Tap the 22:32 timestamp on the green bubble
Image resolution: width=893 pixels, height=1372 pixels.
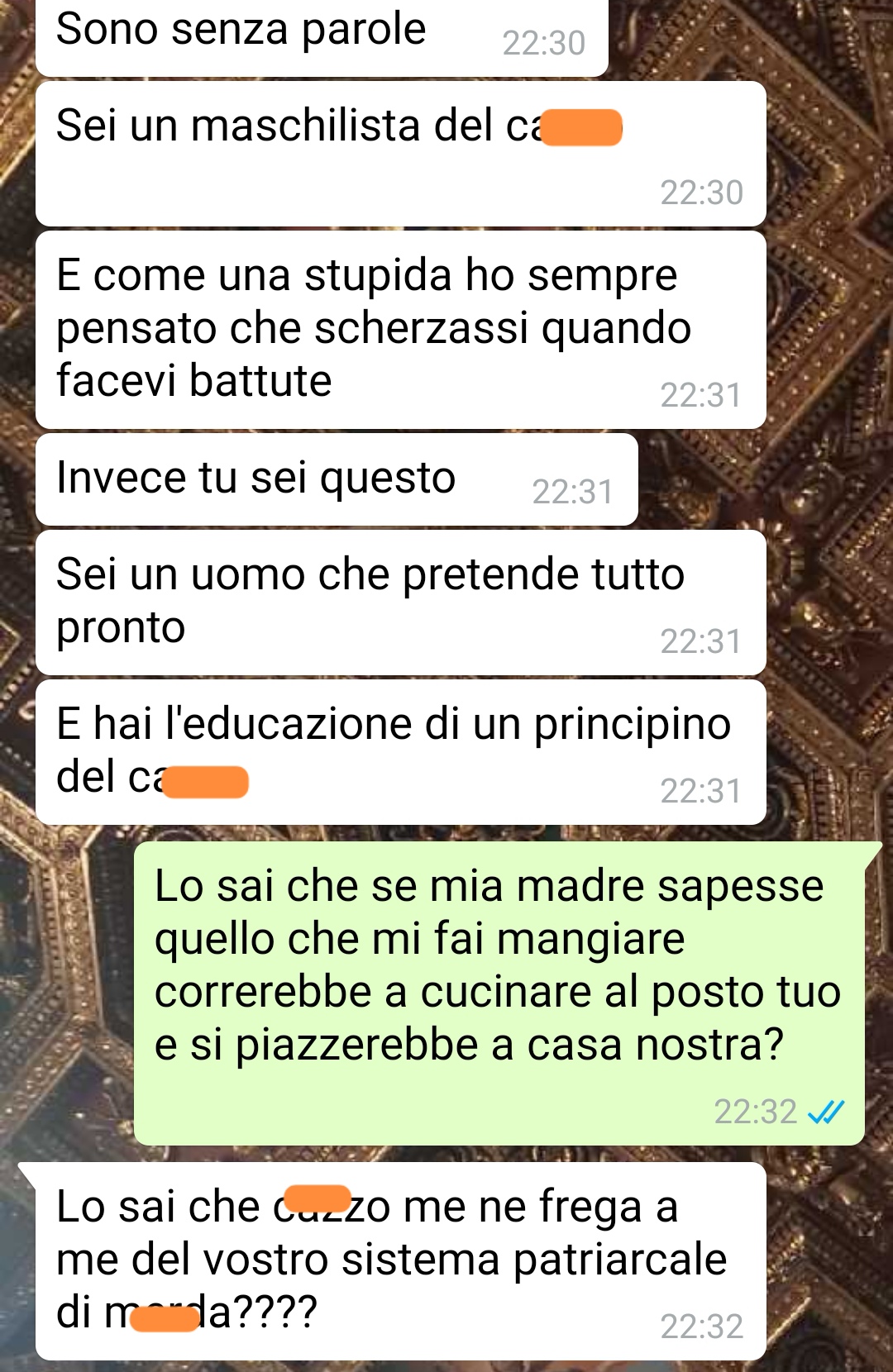756,1112
